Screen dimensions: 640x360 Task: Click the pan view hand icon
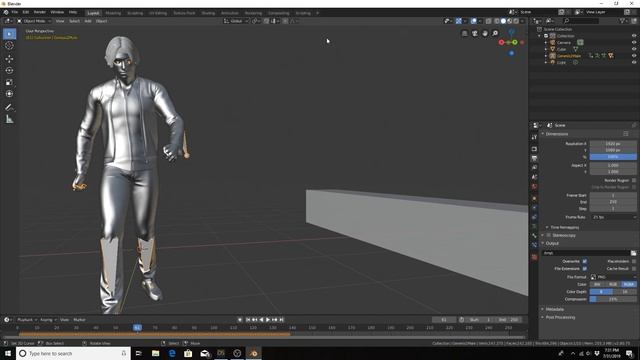(x=485, y=33)
